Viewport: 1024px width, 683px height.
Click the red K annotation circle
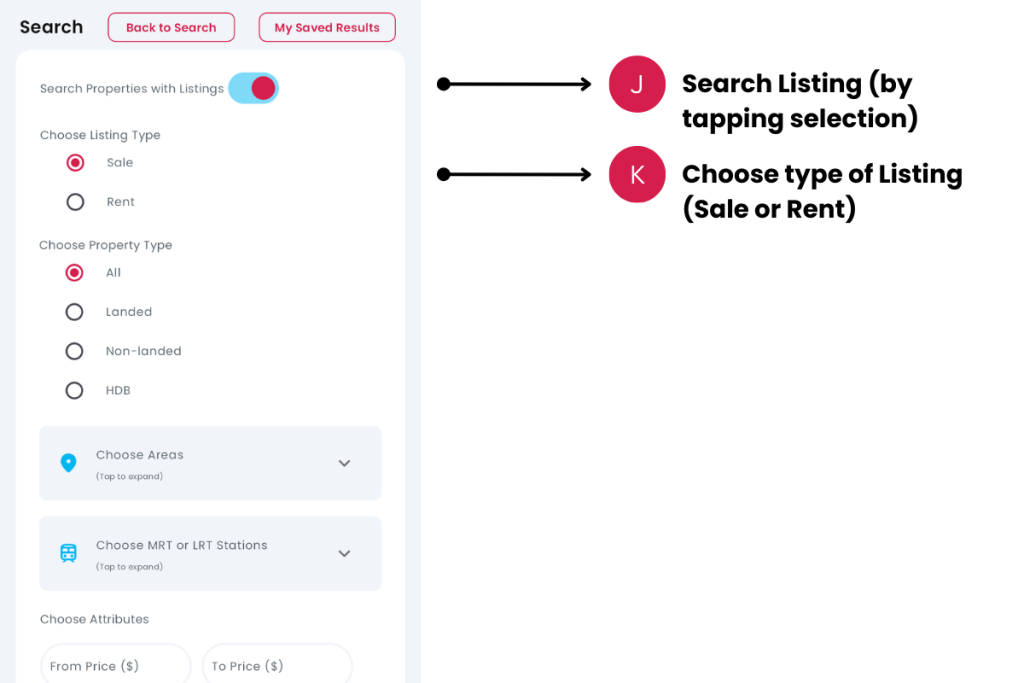point(637,174)
